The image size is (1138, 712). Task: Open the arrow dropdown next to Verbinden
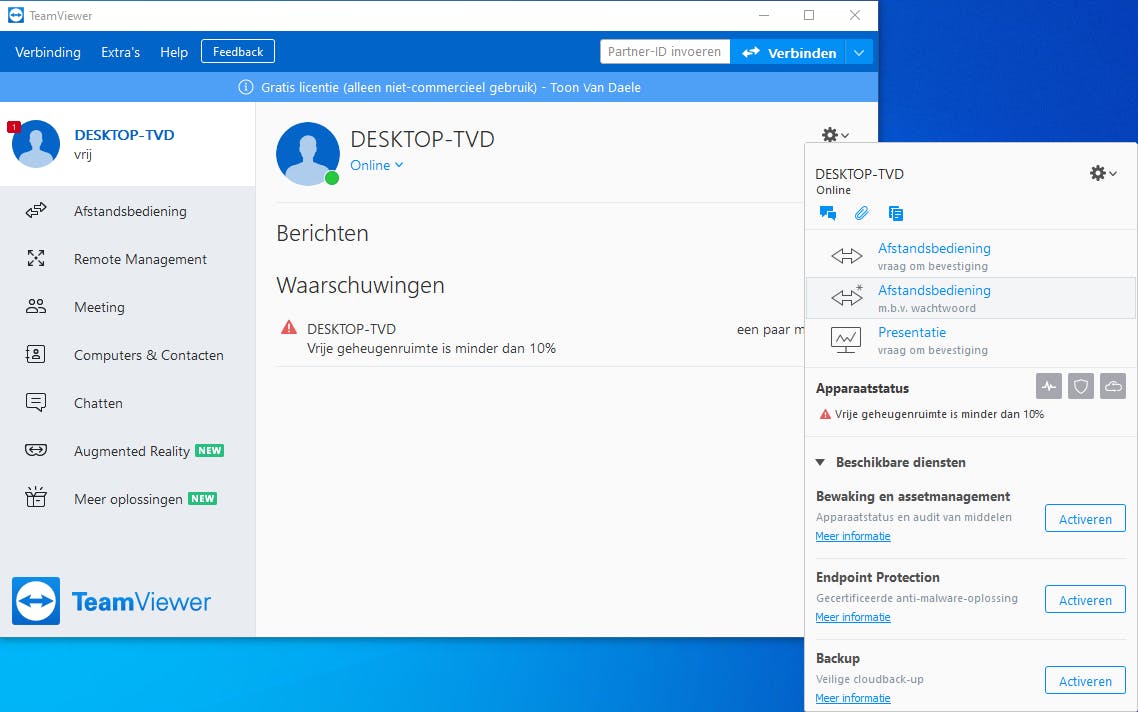[x=859, y=52]
